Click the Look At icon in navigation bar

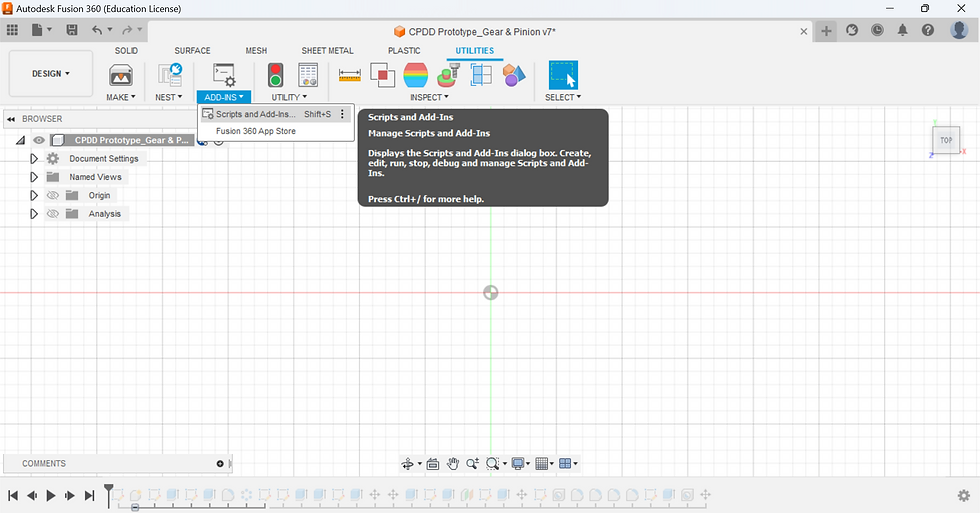(432, 464)
